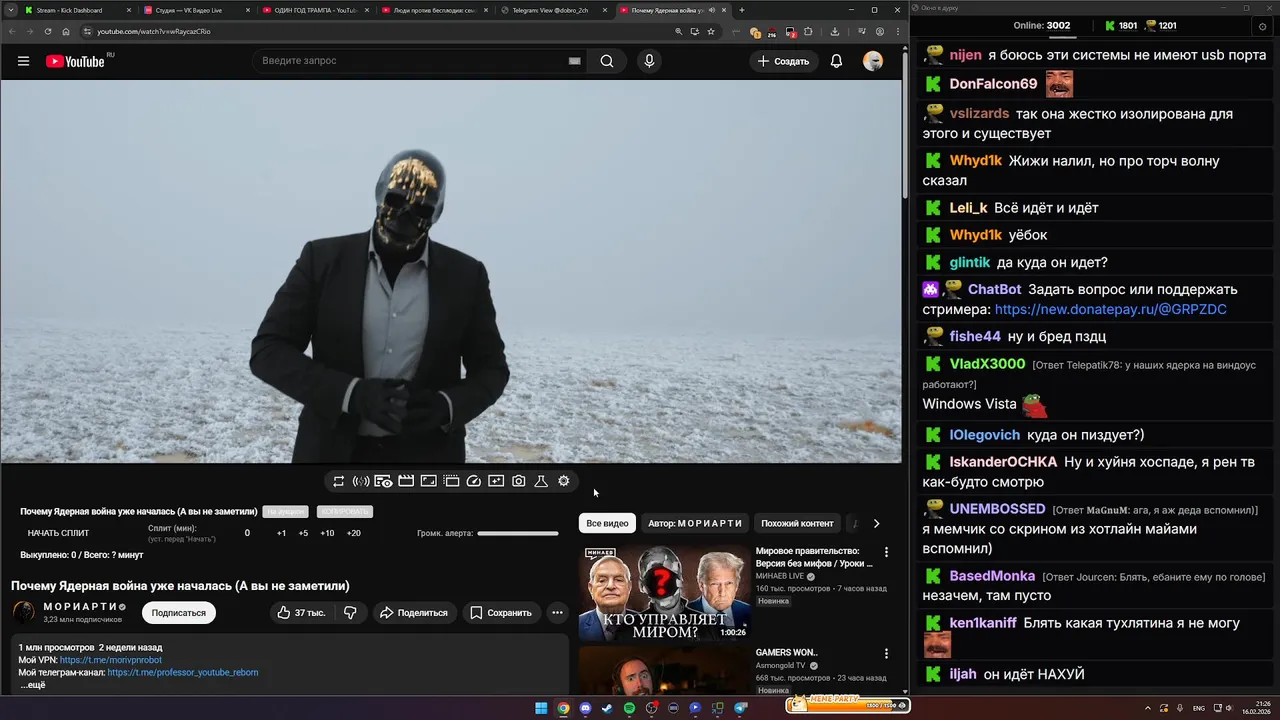The height and width of the screenshot is (720, 1280).
Task: Open the account avatar menu
Action: pyautogui.click(x=873, y=61)
